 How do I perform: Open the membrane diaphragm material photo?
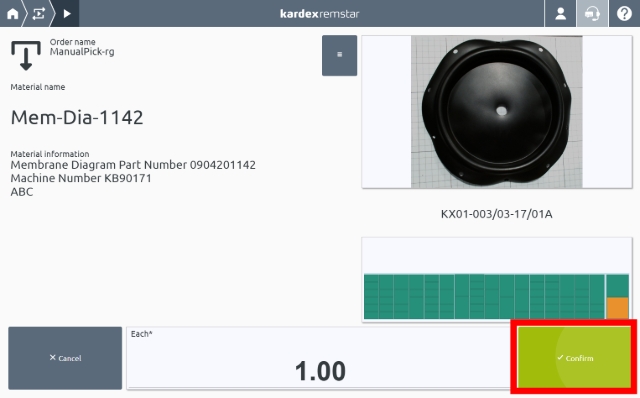497,112
